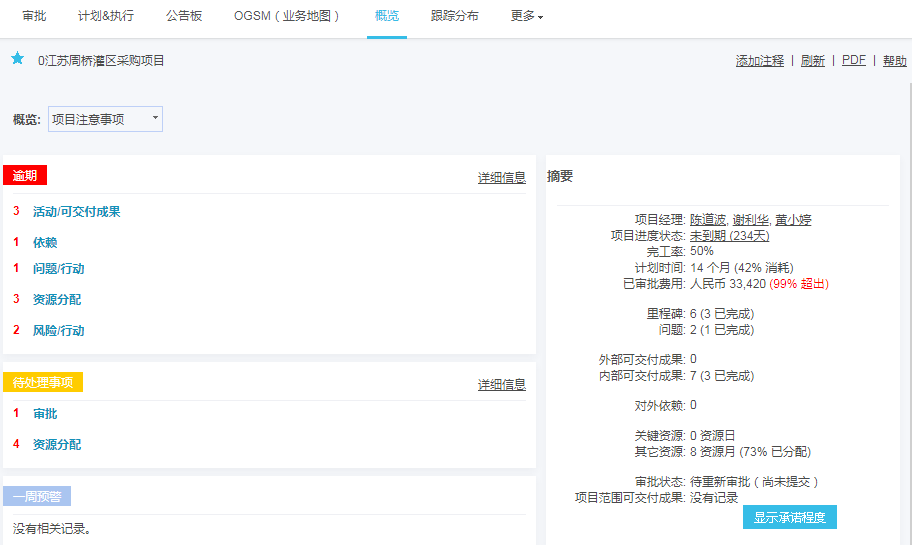The width and height of the screenshot is (912, 545).
Task: Open 详细信息 for 待处理事项 section
Action: point(501,384)
